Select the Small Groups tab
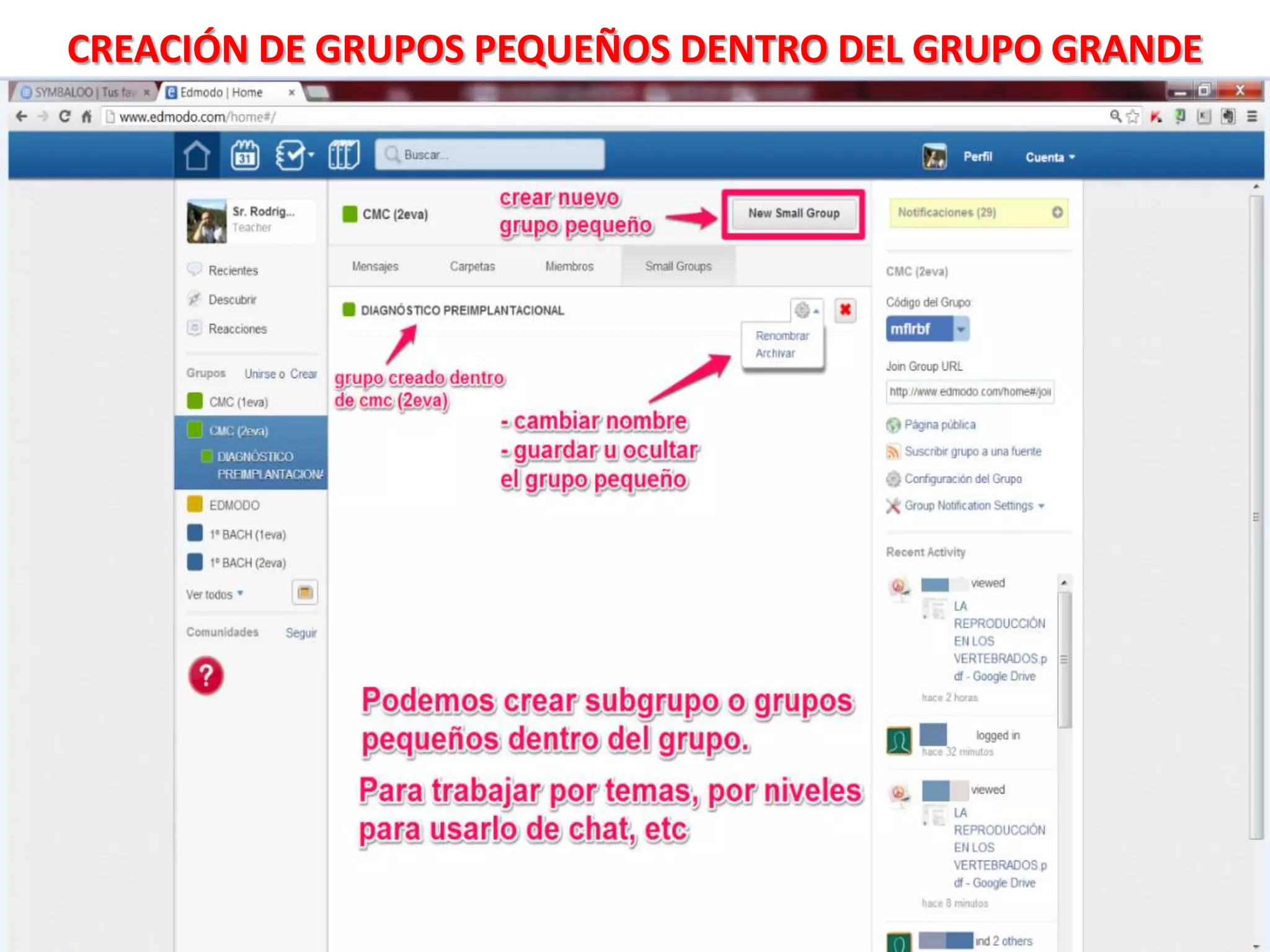The image size is (1270, 952). (678, 267)
